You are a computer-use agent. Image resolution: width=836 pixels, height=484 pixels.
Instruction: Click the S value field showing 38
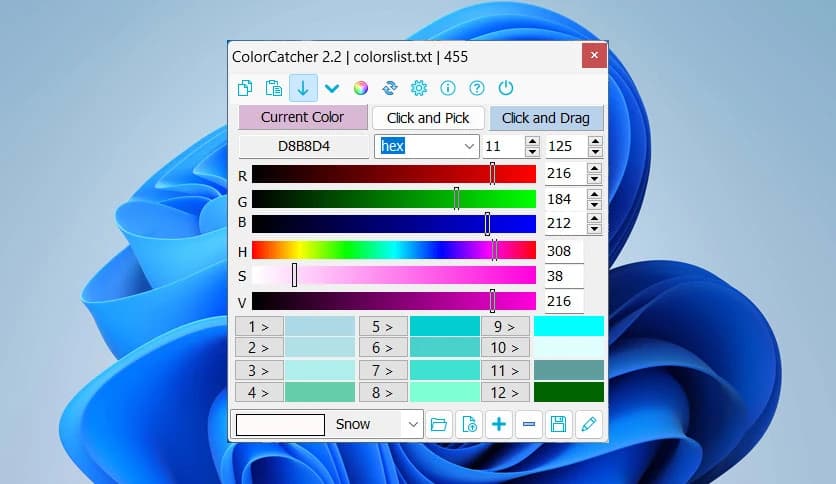point(564,276)
